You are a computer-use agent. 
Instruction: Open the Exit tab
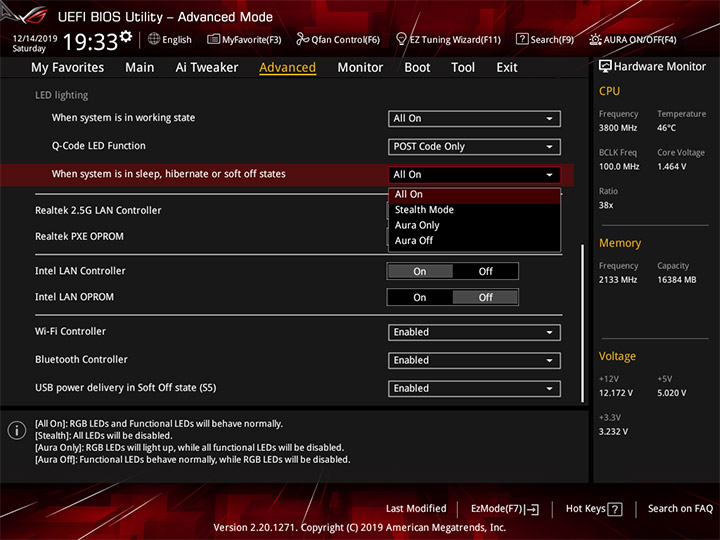coord(507,68)
